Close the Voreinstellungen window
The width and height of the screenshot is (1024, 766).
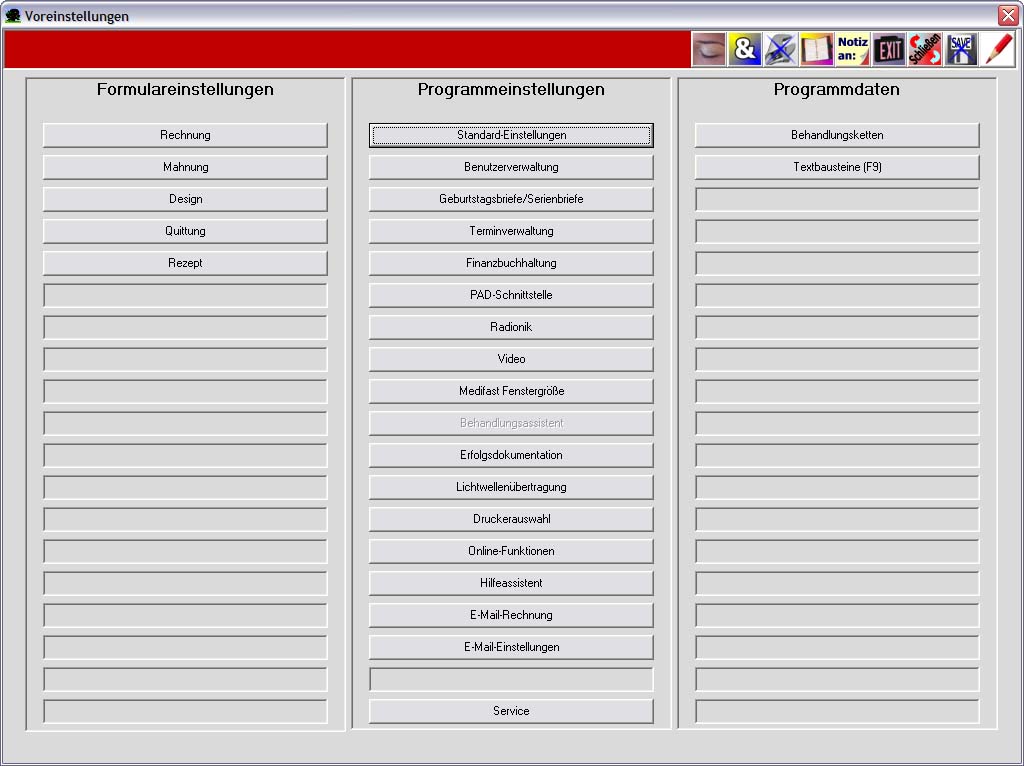pyautogui.click(x=1008, y=16)
